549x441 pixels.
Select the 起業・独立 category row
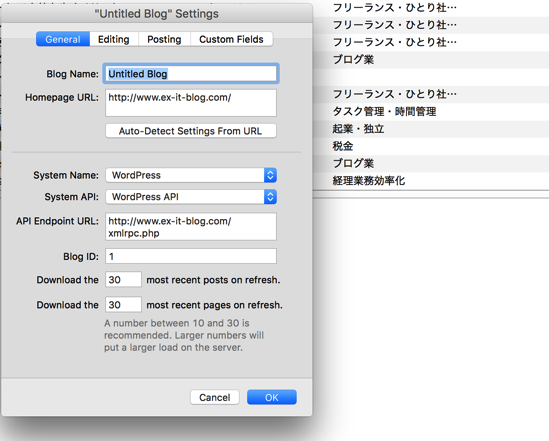coord(431,129)
